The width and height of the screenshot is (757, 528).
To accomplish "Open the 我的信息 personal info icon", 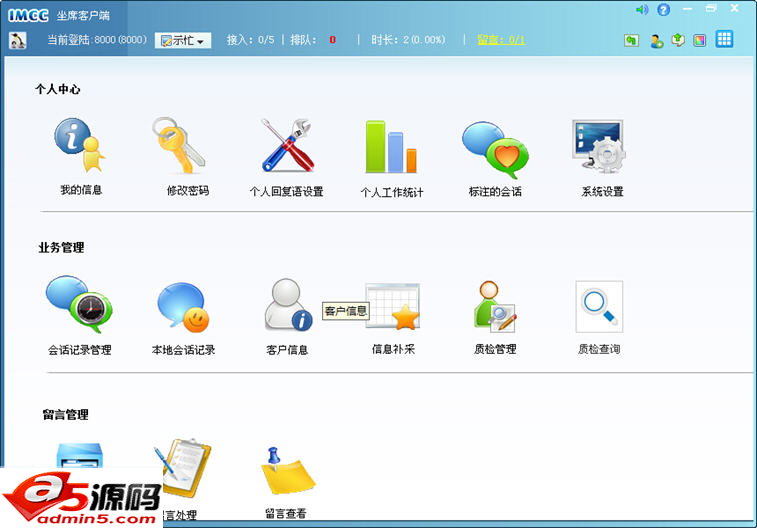I will pos(80,146).
